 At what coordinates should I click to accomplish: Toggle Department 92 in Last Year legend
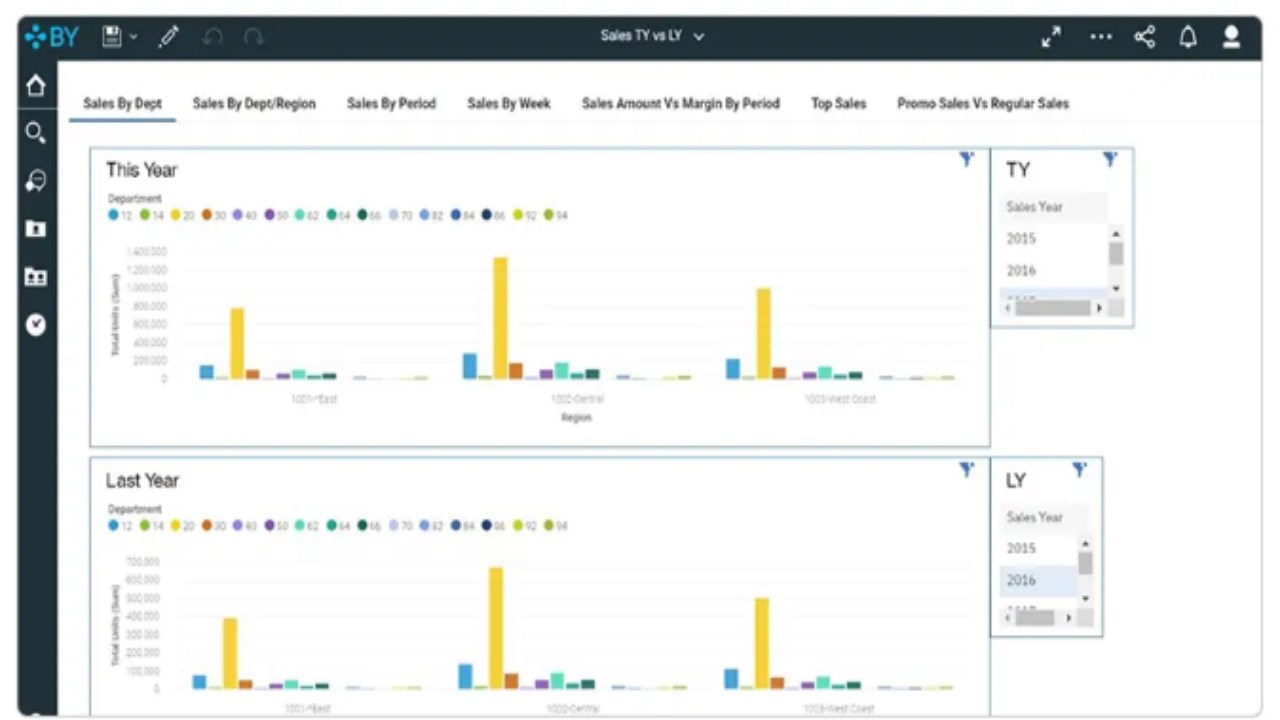(525, 525)
